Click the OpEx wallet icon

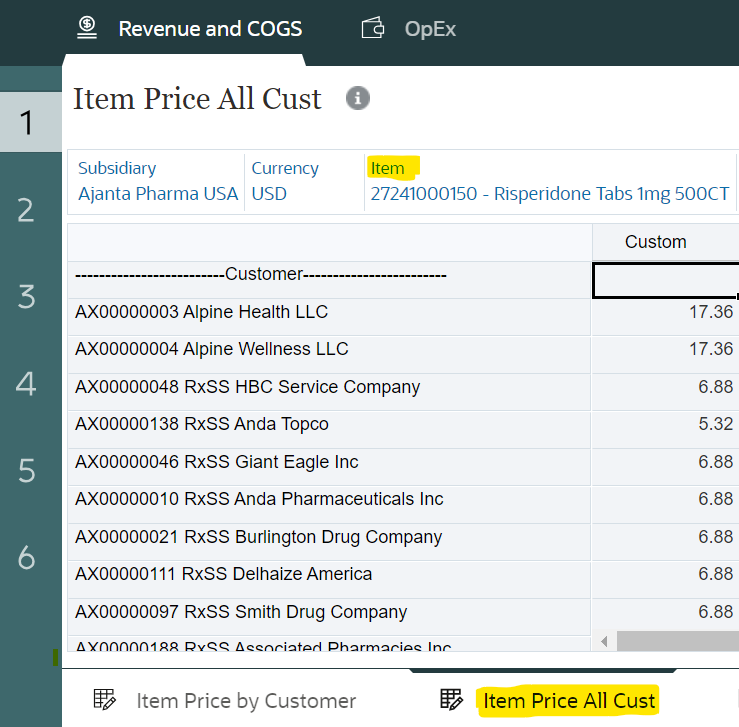coord(373,29)
